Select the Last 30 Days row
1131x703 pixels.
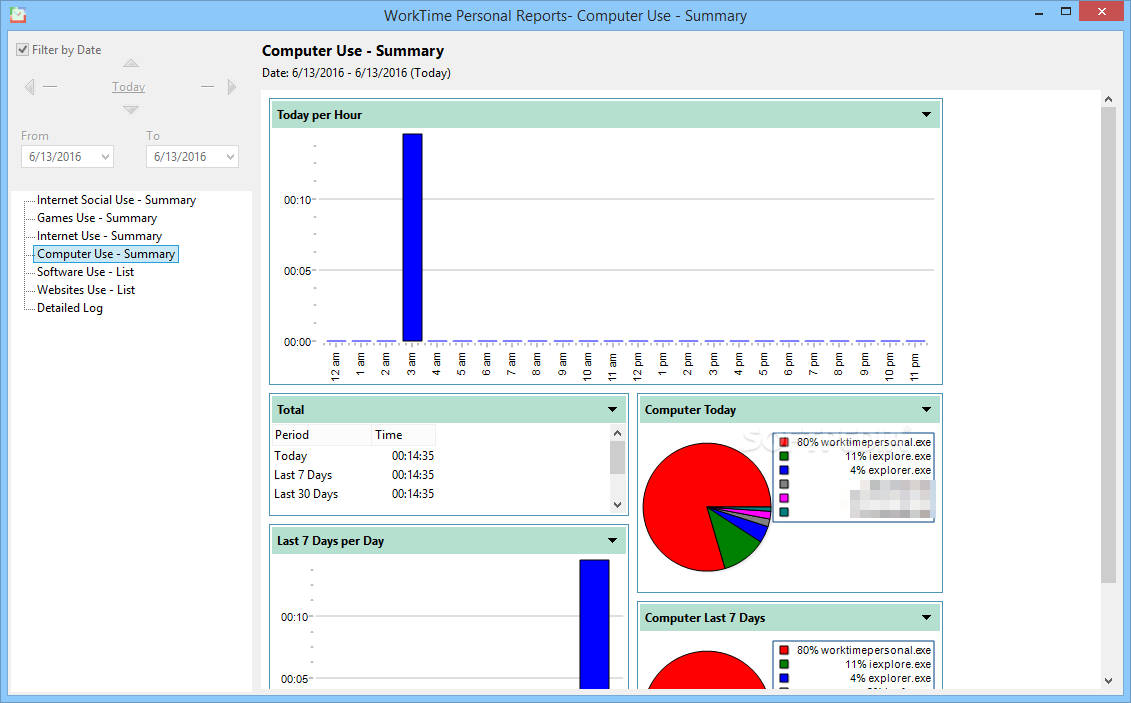point(354,494)
